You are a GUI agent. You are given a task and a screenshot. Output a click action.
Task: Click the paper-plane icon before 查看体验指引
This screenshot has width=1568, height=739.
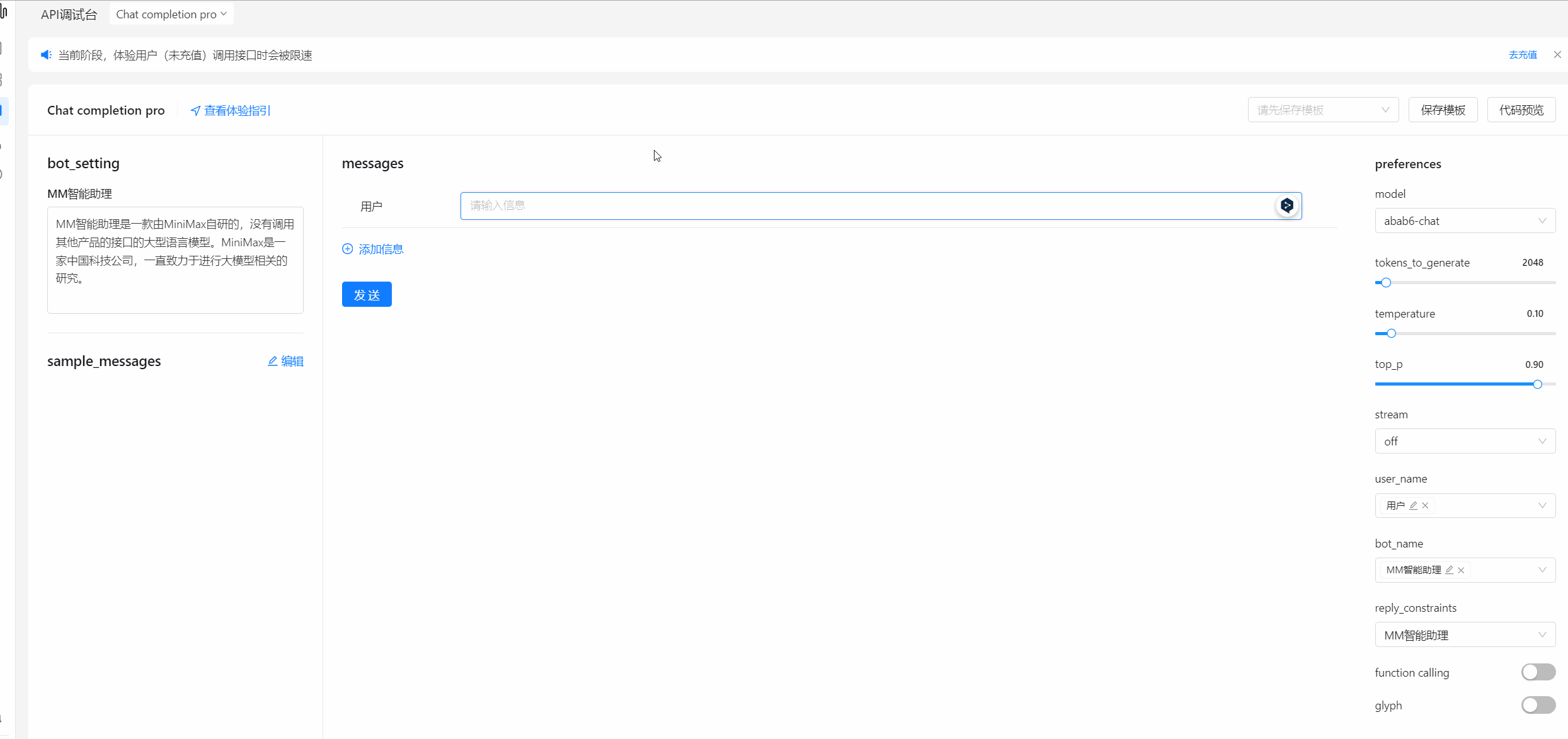click(x=195, y=111)
